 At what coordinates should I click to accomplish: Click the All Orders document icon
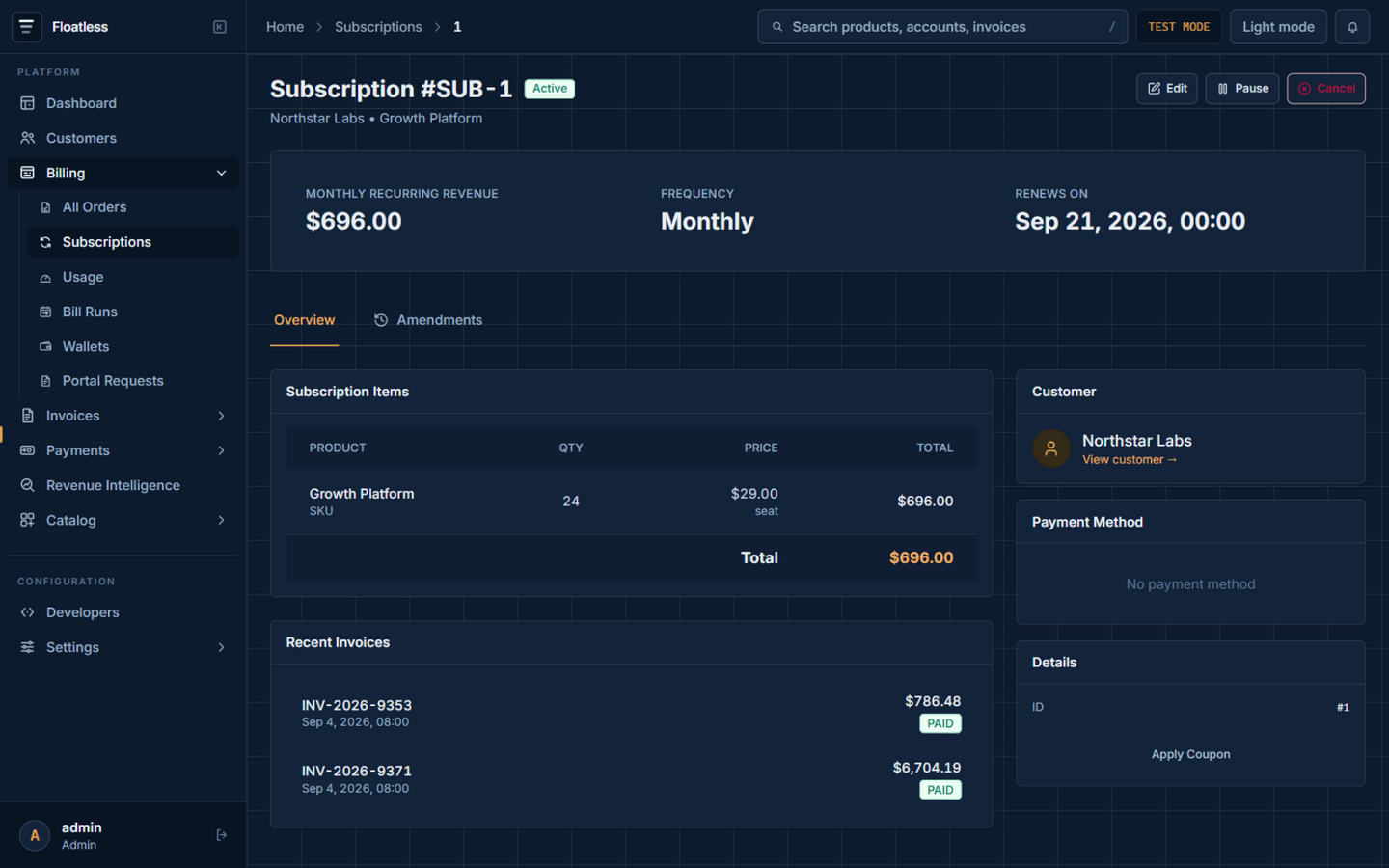[x=45, y=207]
